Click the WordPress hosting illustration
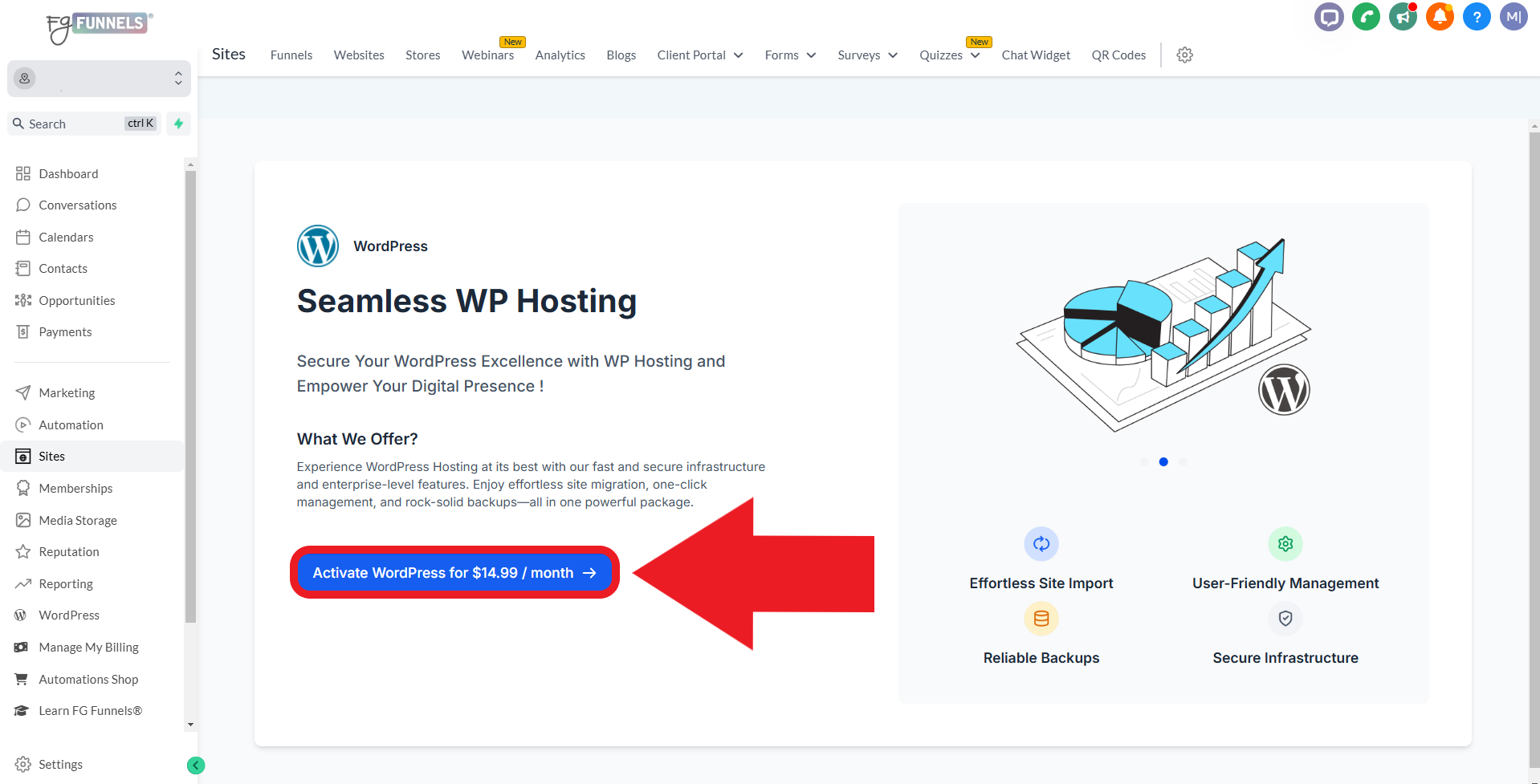 1163,335
